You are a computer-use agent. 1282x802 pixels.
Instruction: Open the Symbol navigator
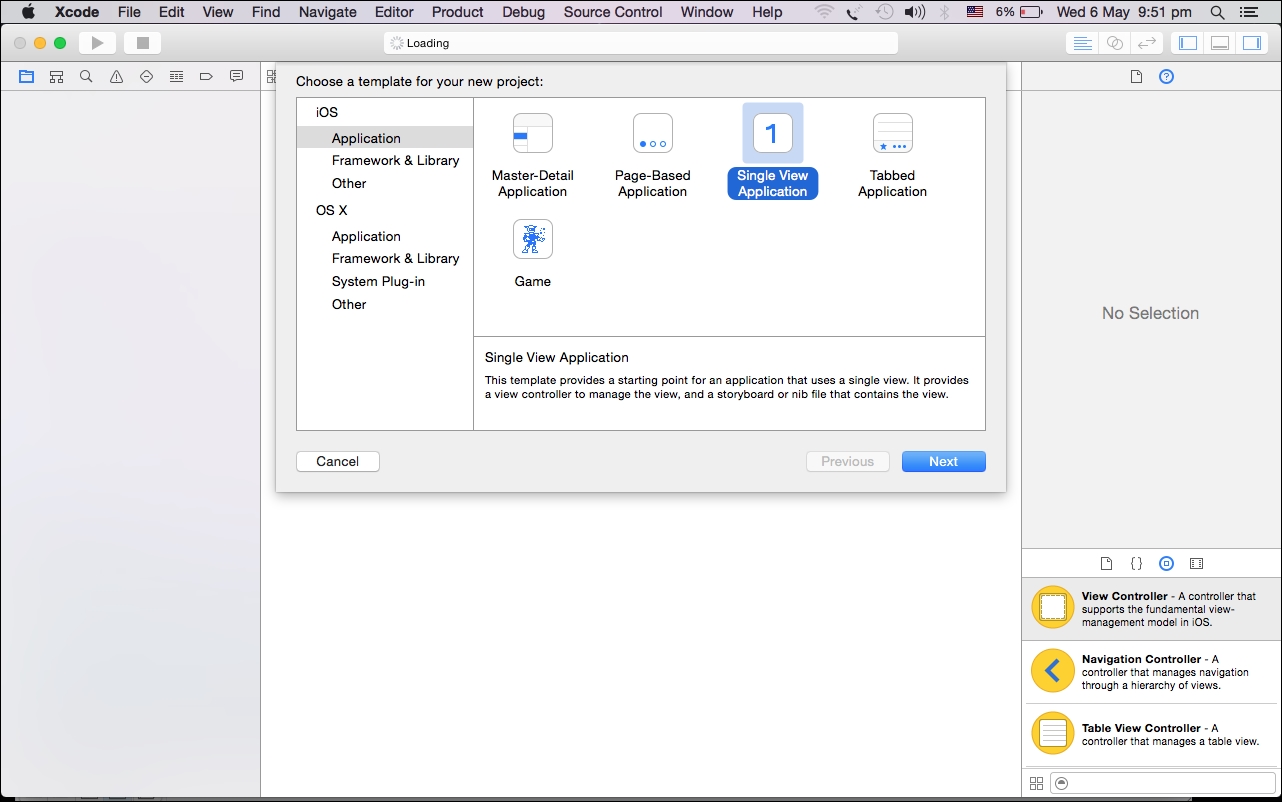pos(56,76)
